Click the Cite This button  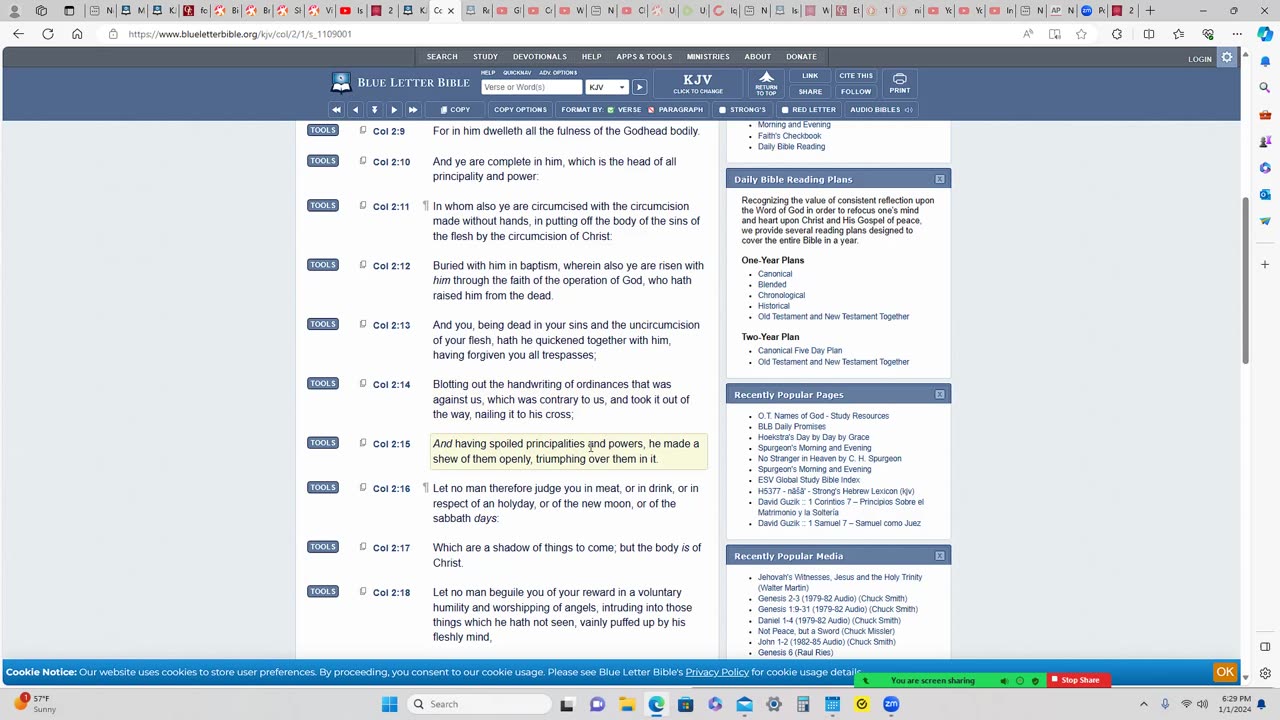click(856, 76)
